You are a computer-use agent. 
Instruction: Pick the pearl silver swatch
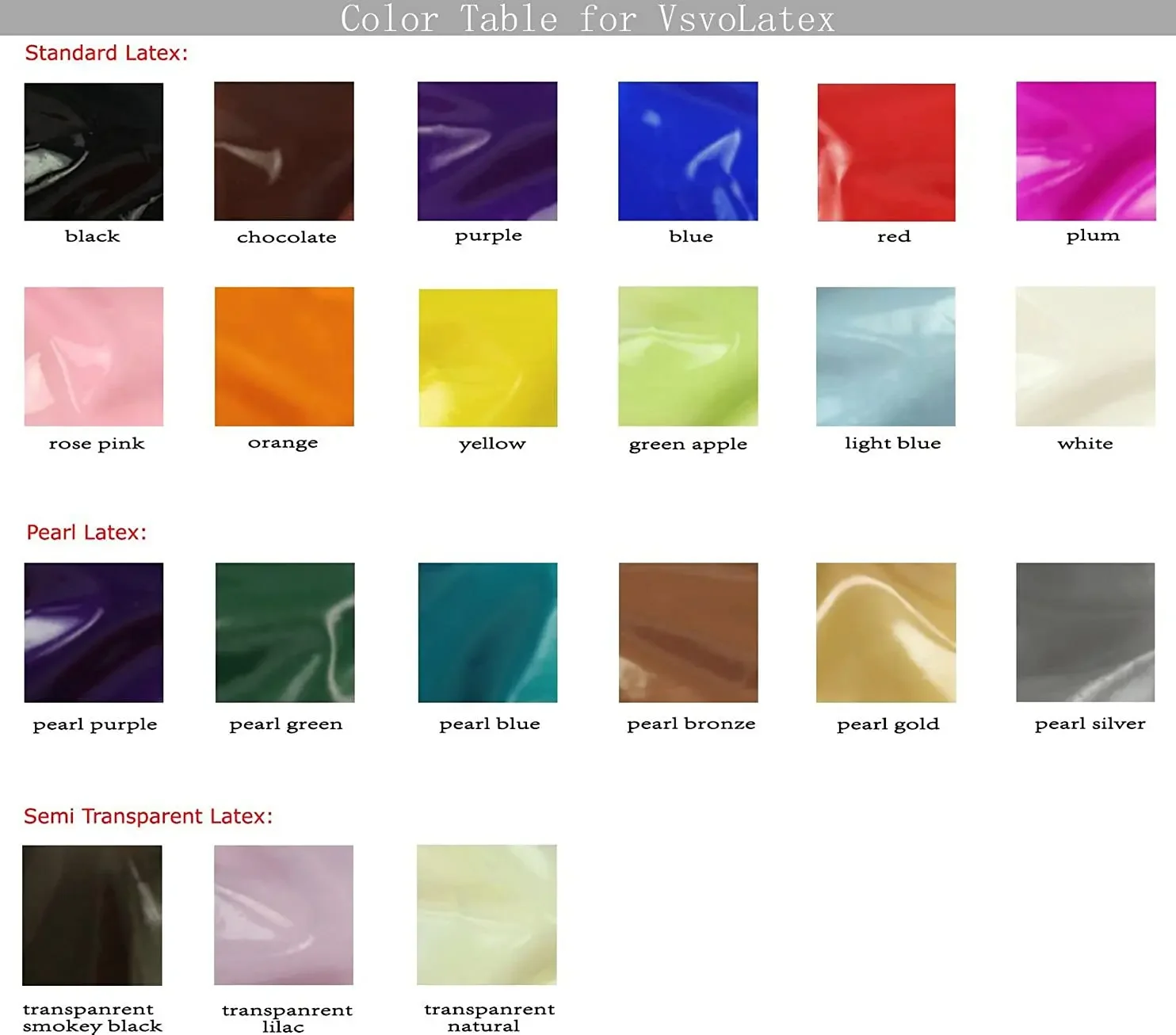(x=1086, y=632)
